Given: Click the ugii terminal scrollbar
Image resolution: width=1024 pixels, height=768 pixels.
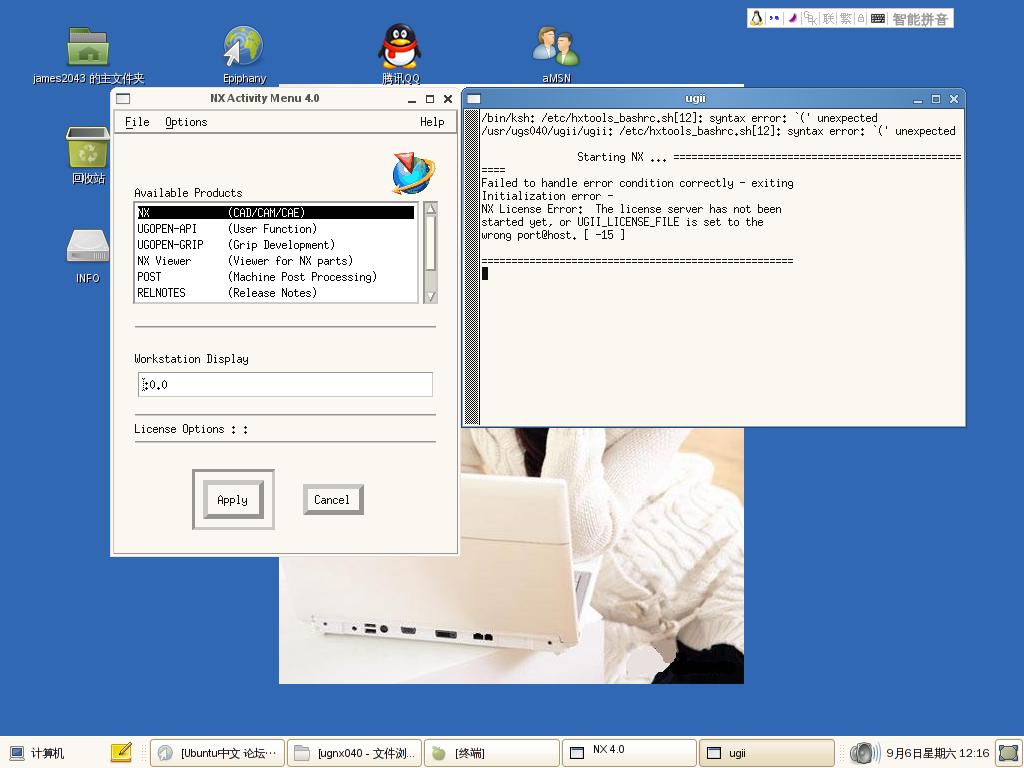Looking at the screenshot, I should pyautogui.click(x=472, y=267).
